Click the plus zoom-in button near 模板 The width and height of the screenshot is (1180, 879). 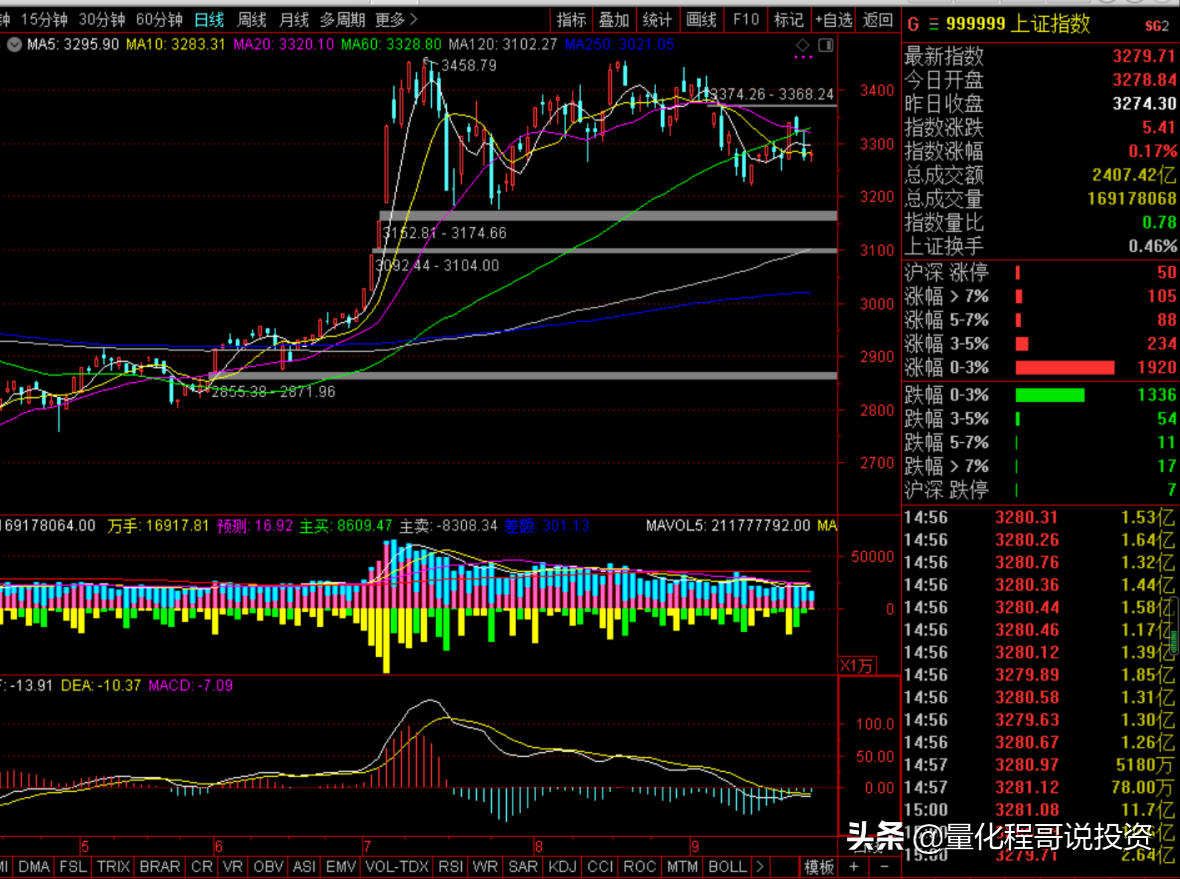[x=854, y=867]
